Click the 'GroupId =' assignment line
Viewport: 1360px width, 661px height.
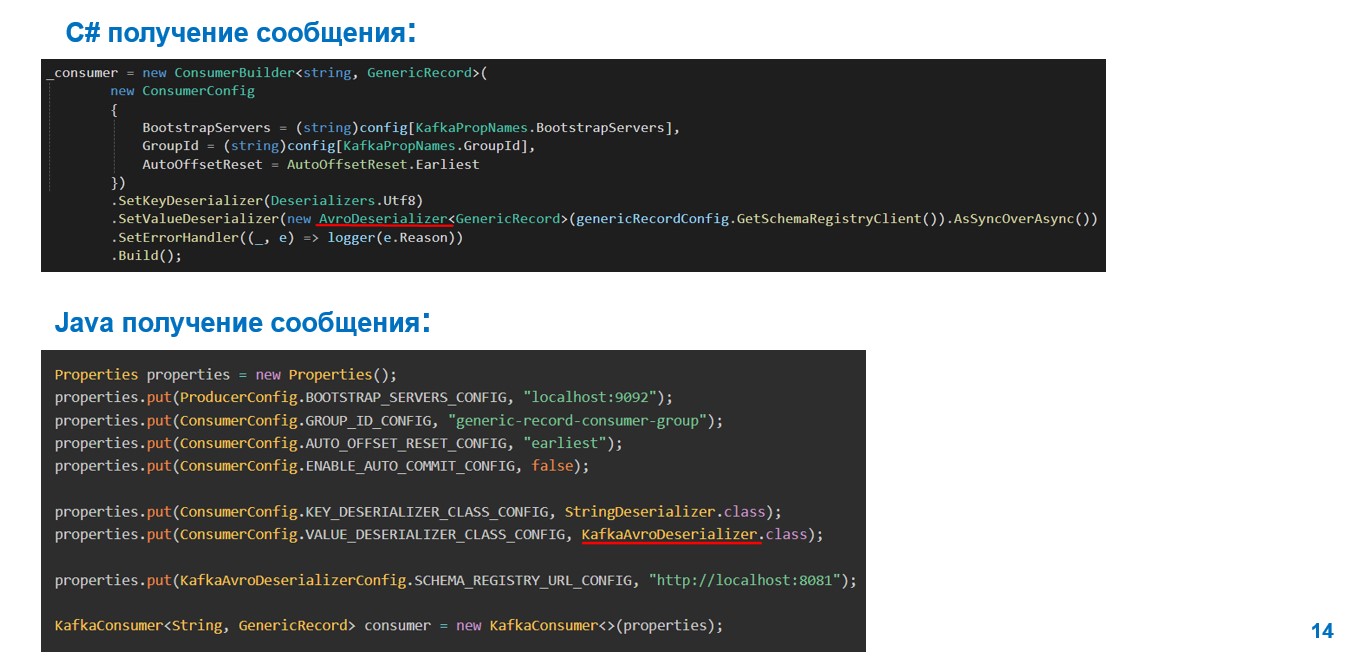coord(339,146)
